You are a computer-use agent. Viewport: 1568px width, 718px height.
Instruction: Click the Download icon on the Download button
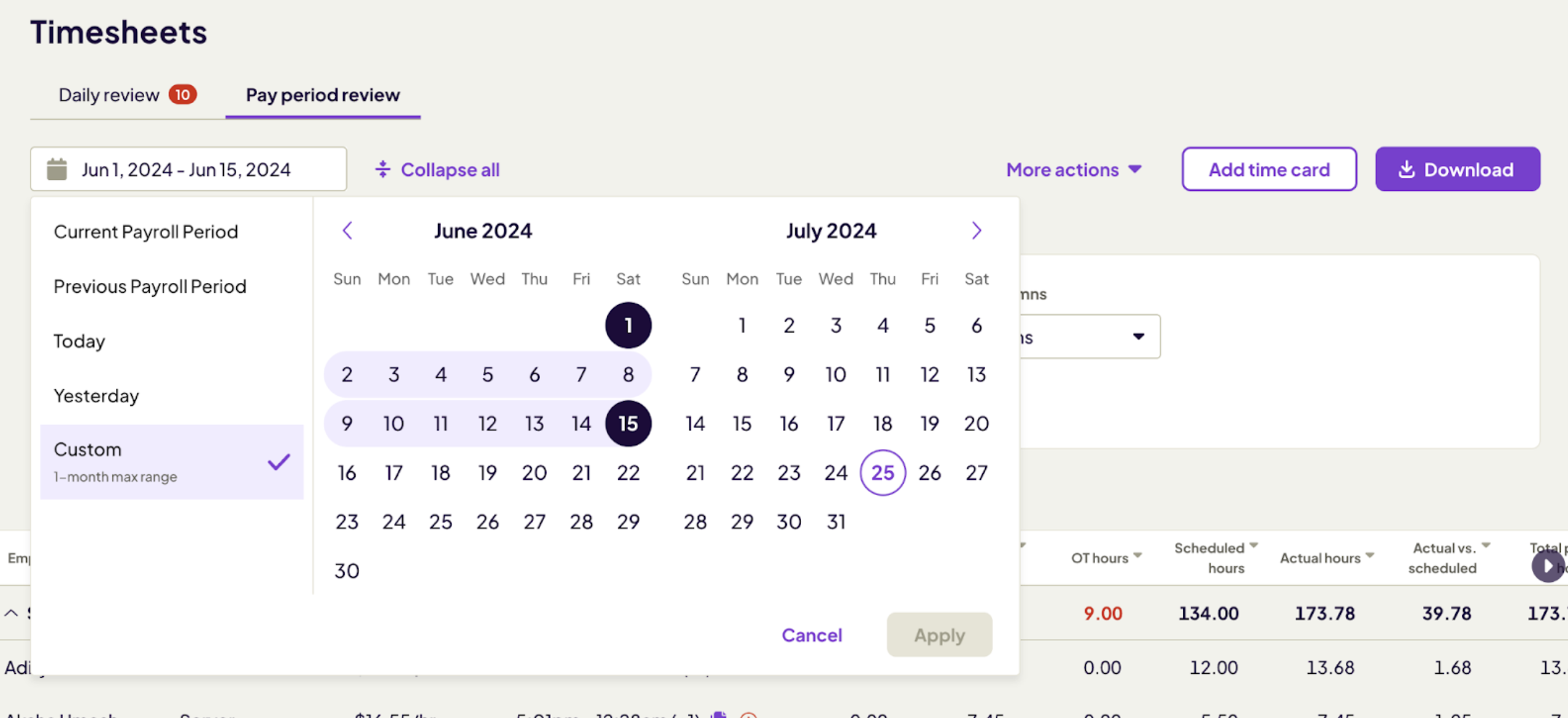1407,169
